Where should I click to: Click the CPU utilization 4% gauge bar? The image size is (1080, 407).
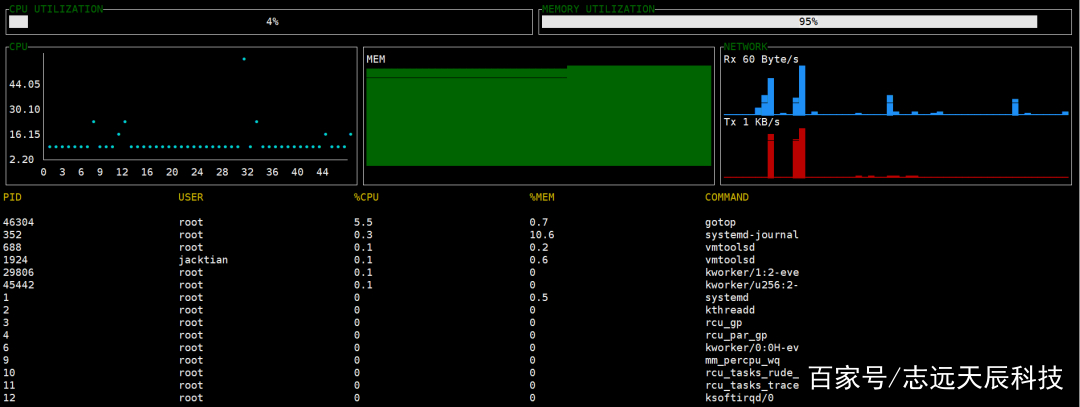tap(269, 21)
